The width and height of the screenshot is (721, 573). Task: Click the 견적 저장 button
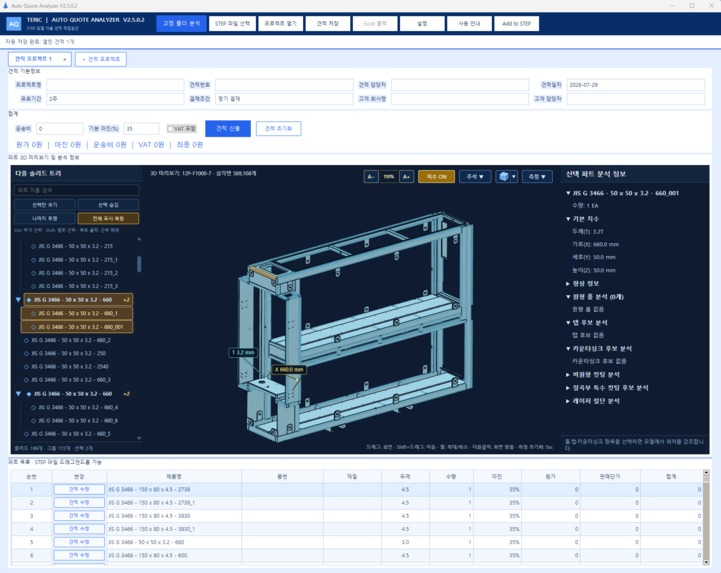pos(327,23)
